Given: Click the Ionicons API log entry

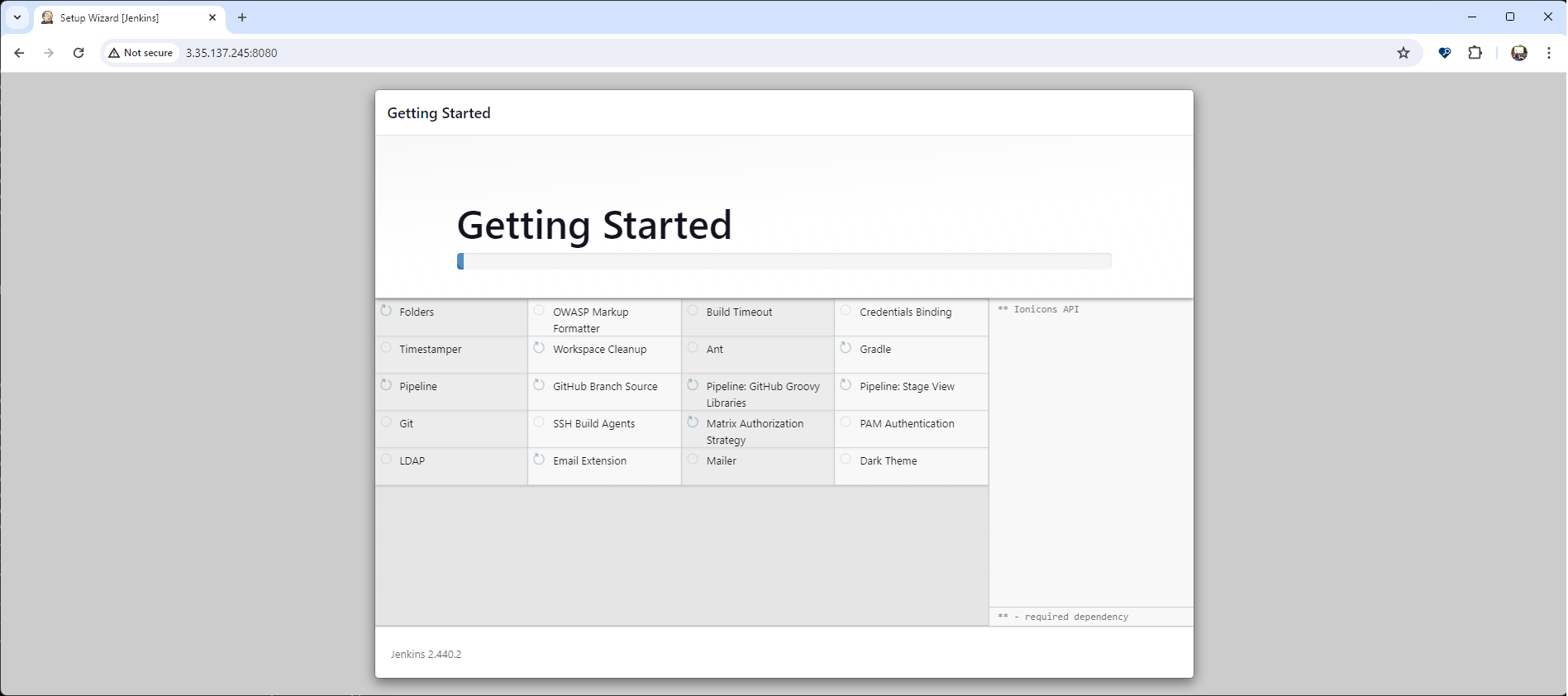Looking at the screenshot, I should [x=1038, y=309].
